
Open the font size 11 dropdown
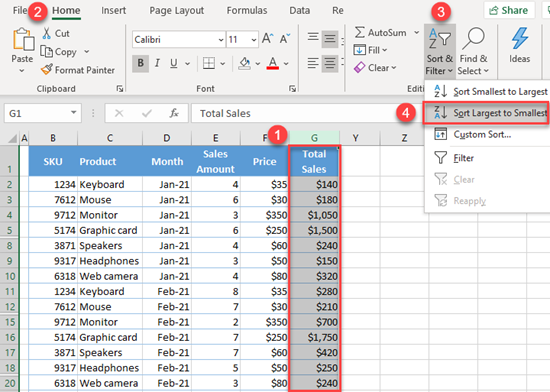click(254, 40)
